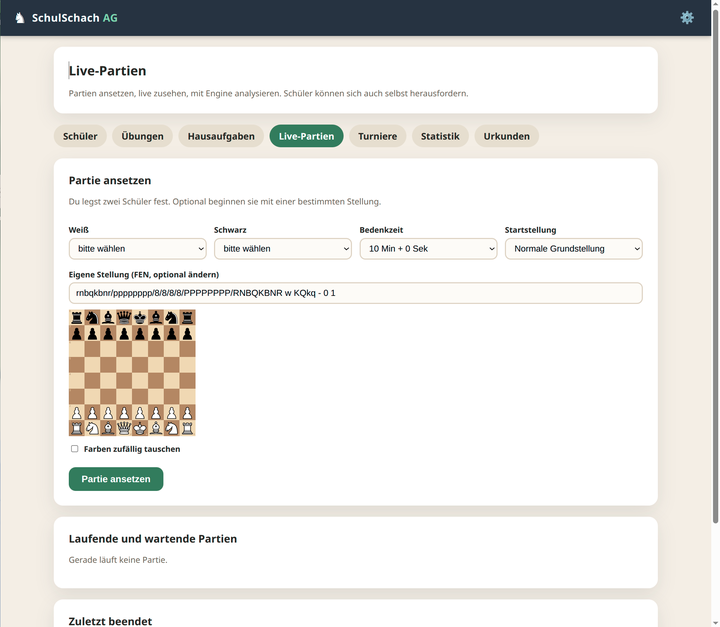Click into the Eigene Stellung FEN field
720x627 pixels.
355,293
